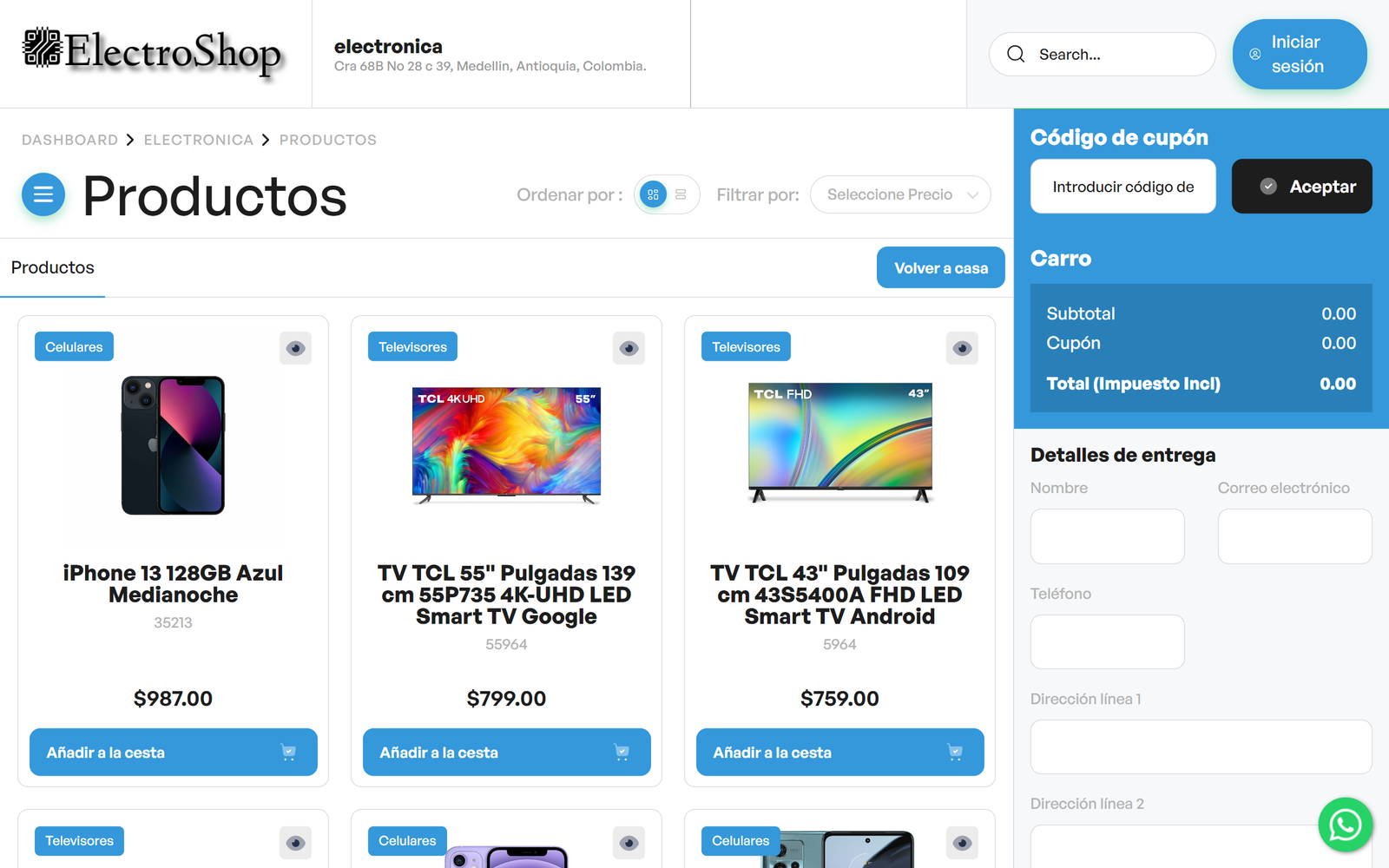The width and height of the screenshot is (1389, 868).
Task: Focus the coupon code input field
Action: (1123, 186)
